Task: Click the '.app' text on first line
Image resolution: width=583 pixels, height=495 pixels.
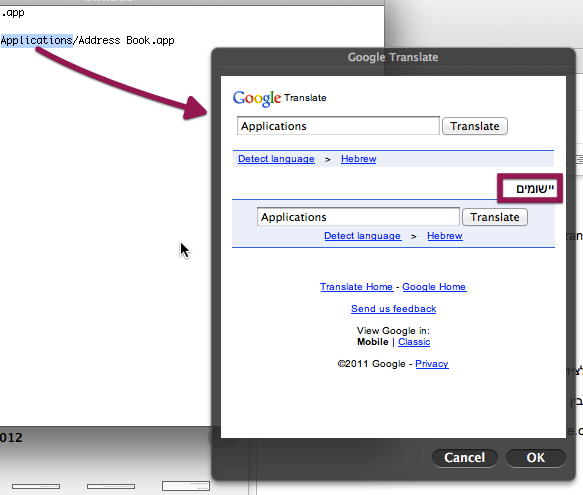Action: coord(13,13)
